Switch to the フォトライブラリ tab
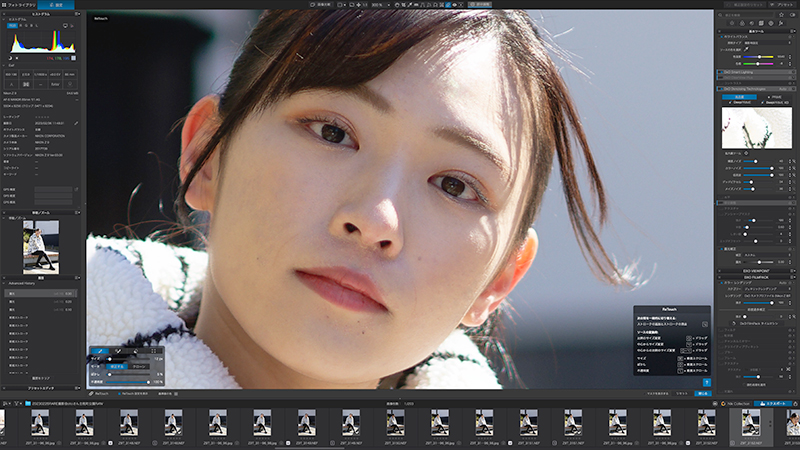This screenshot has width=800, height=450. [x=21, y=5]
